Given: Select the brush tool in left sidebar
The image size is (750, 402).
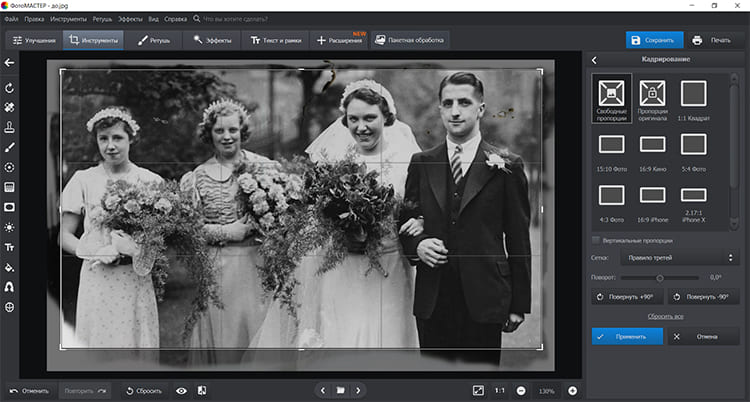Looking at the screenshot, I should pyautogui.click(x=10, y=147).
